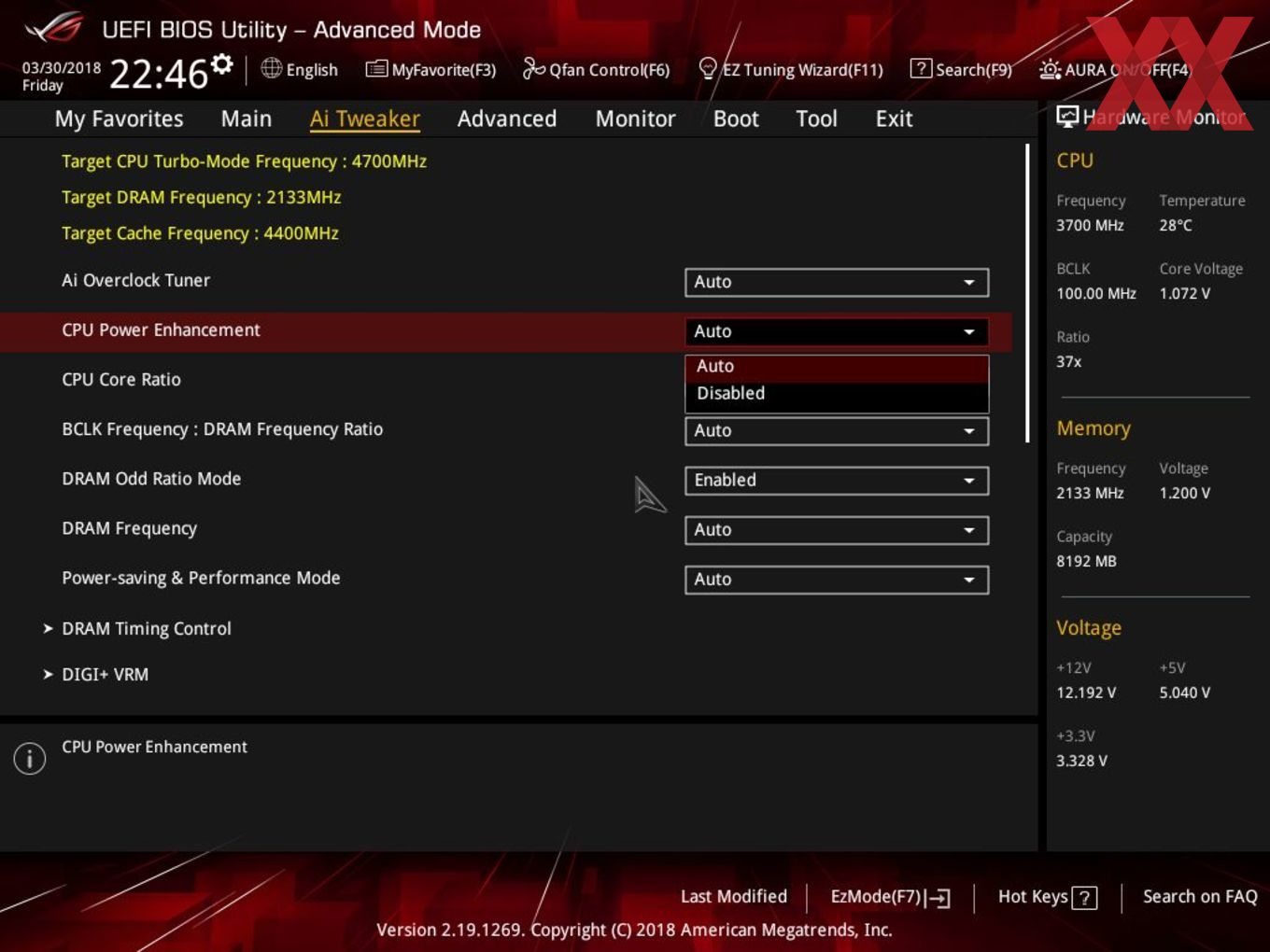Select the Ai Tweaker tab
This screenshot has width=1270, height=952.
coord(365,119)
